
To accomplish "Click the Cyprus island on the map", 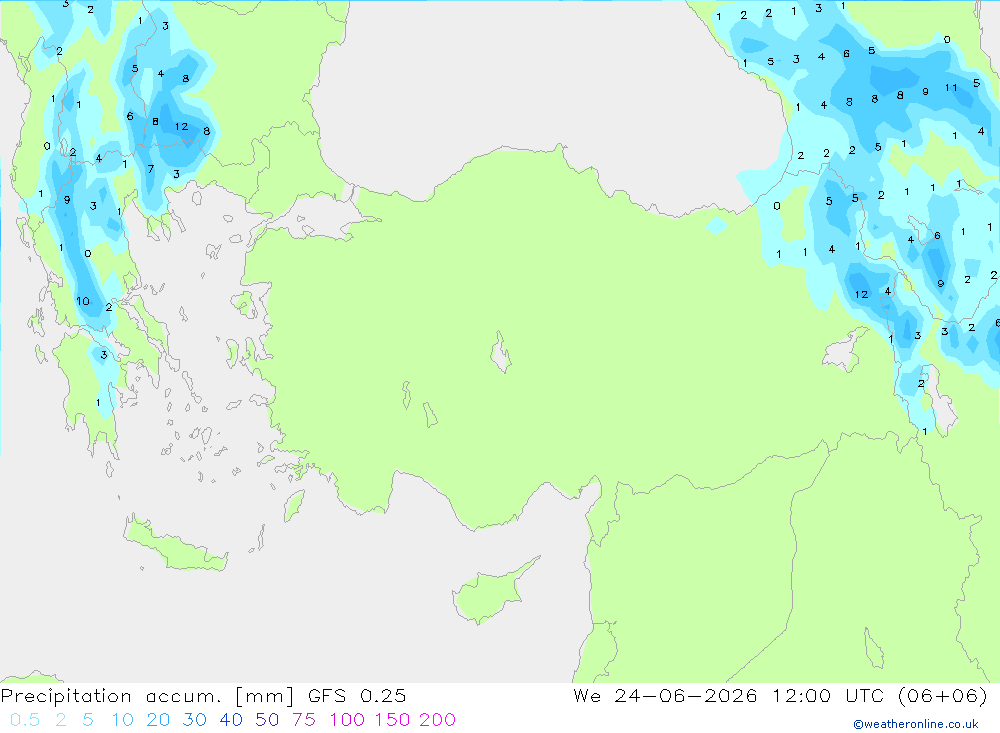I will pos(491,592).
